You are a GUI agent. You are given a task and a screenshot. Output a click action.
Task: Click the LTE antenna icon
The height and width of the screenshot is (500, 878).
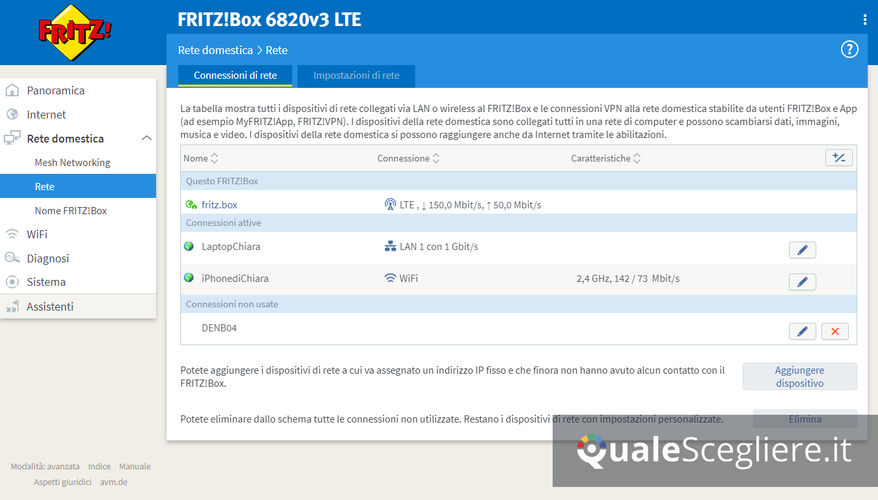pos(390,204)
